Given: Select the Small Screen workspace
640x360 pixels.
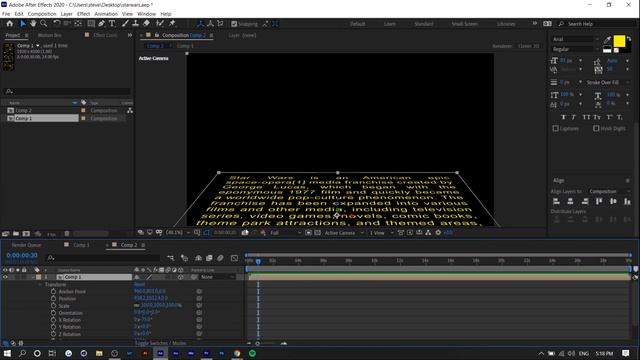Looking at the screenshot, I should tap(464, 24).
